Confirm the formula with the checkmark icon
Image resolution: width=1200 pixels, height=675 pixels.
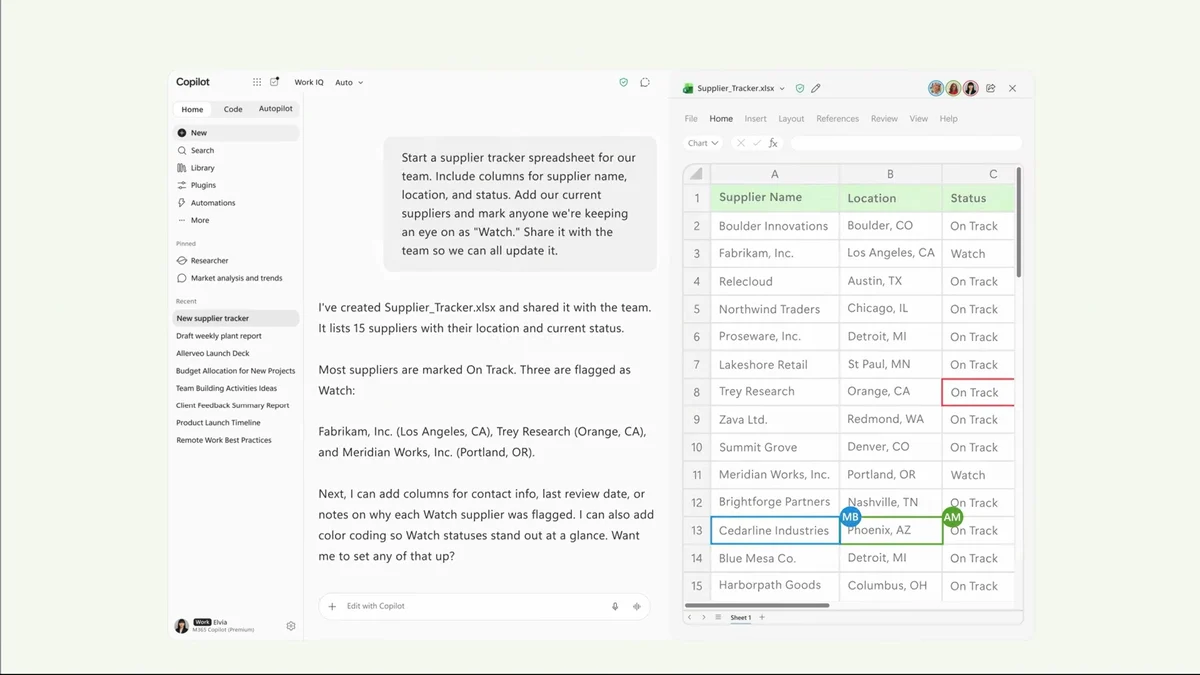pos(757,143)
